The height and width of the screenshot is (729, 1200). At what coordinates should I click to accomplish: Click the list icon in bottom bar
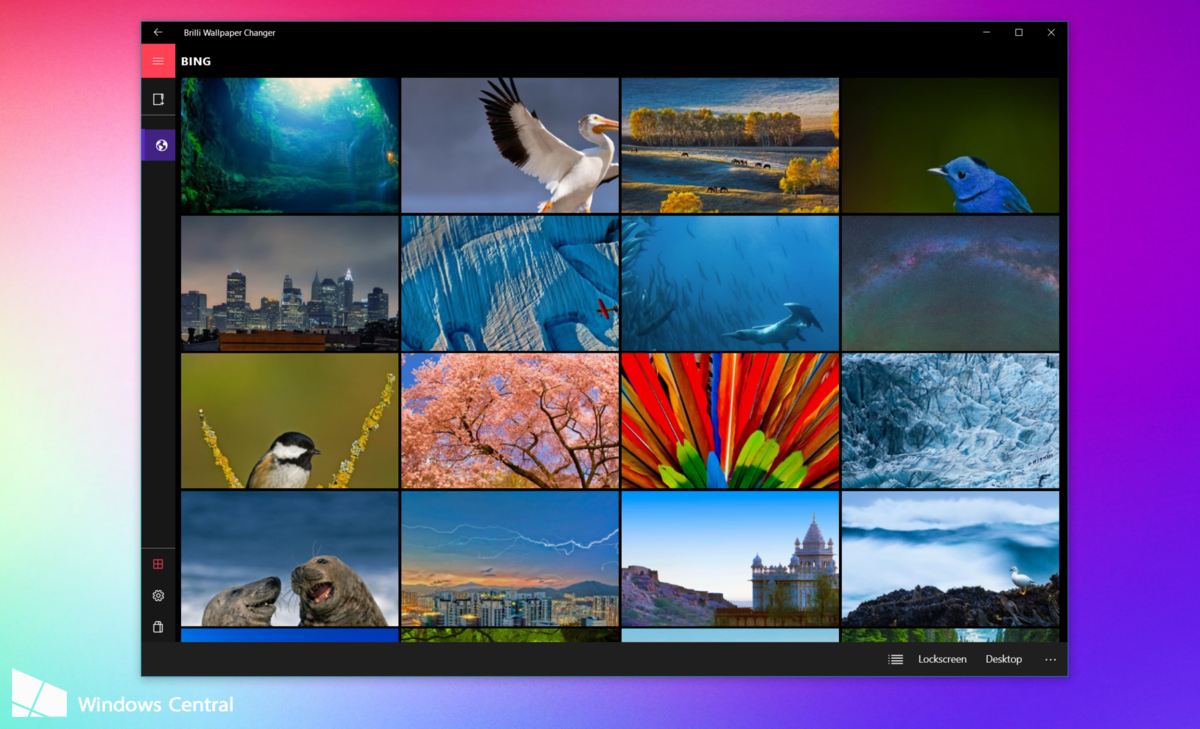895,659
